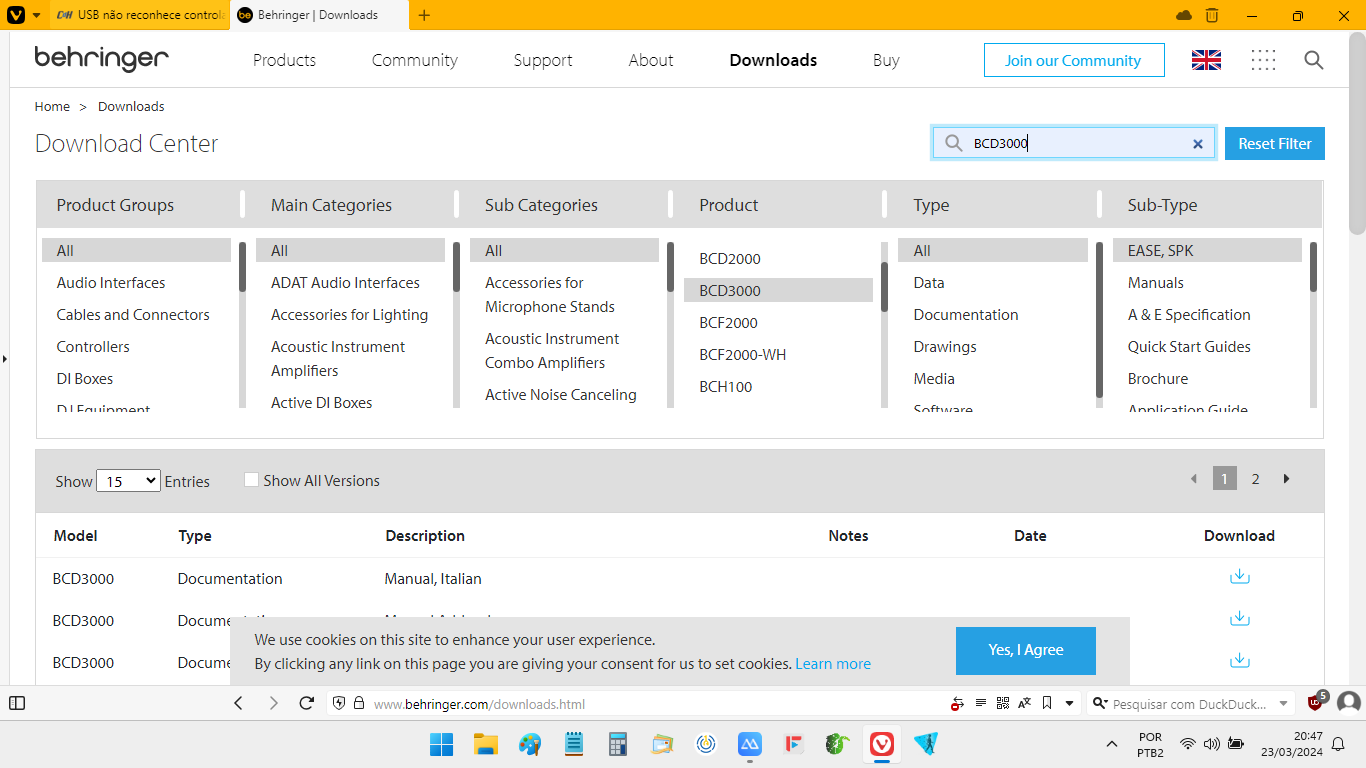Open a new tab with plus button

424,15
